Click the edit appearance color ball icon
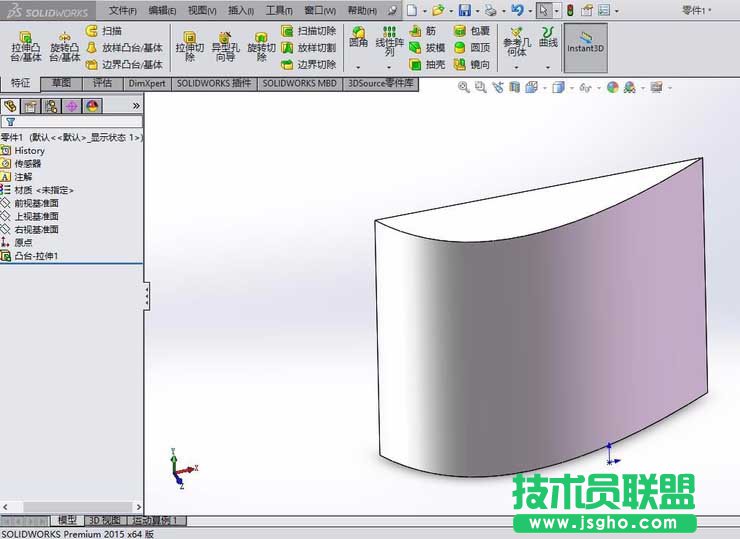This screenshot has height=539, width=740. click(x=613, y=87)
